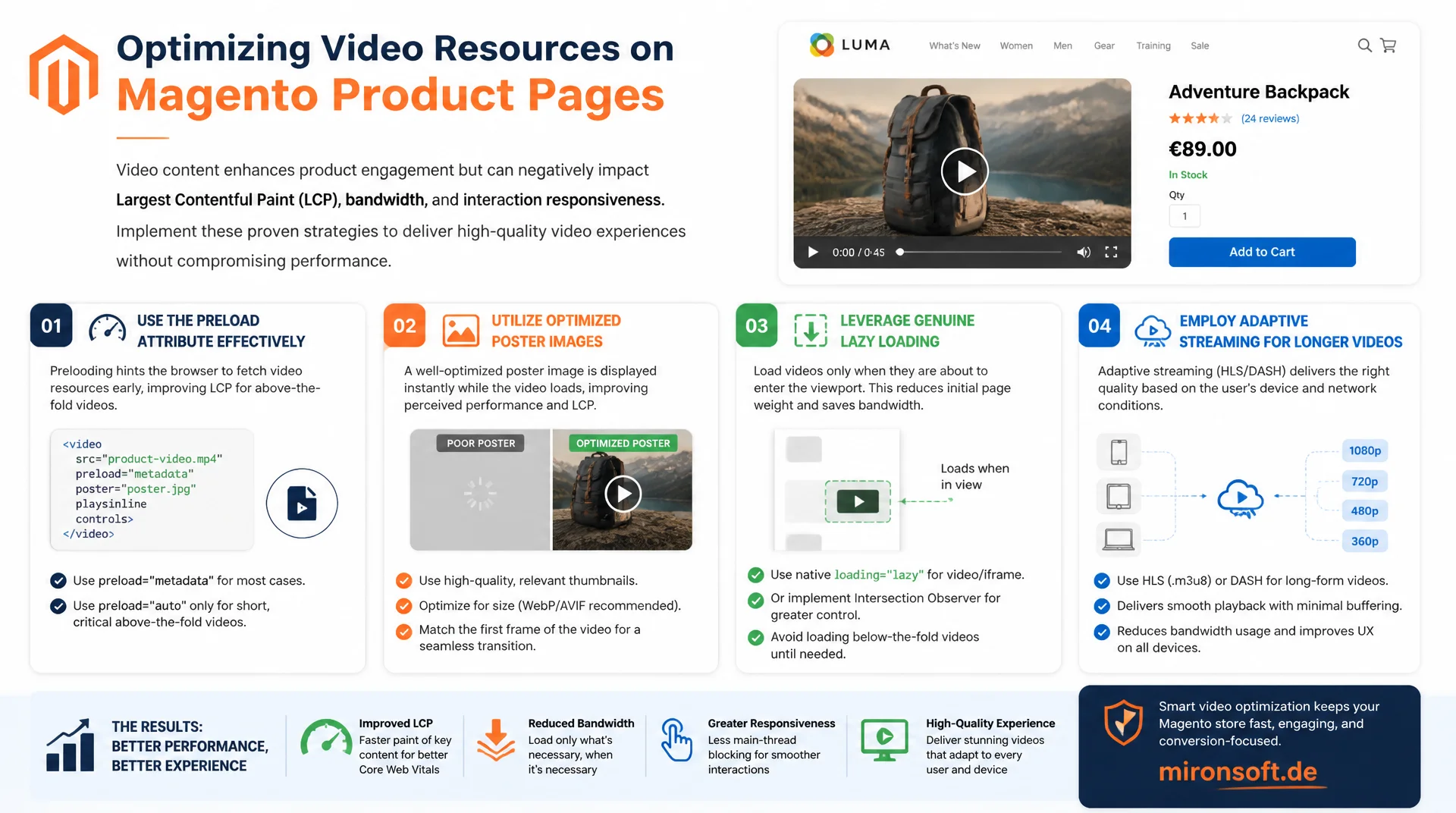Screen dimensions: 1456x813
Task: Click the tablet device icon
Action: click(1119, 497)
